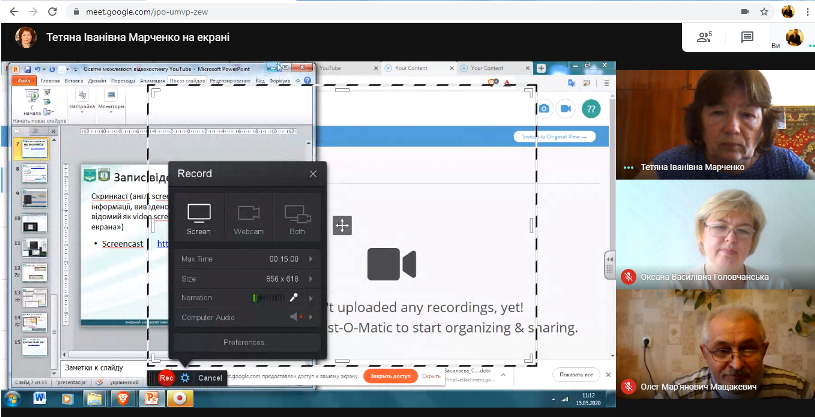The image size is (815, 417).
Task: Expand the Size 856 x 618 options
Action: [x=311, y=279]
